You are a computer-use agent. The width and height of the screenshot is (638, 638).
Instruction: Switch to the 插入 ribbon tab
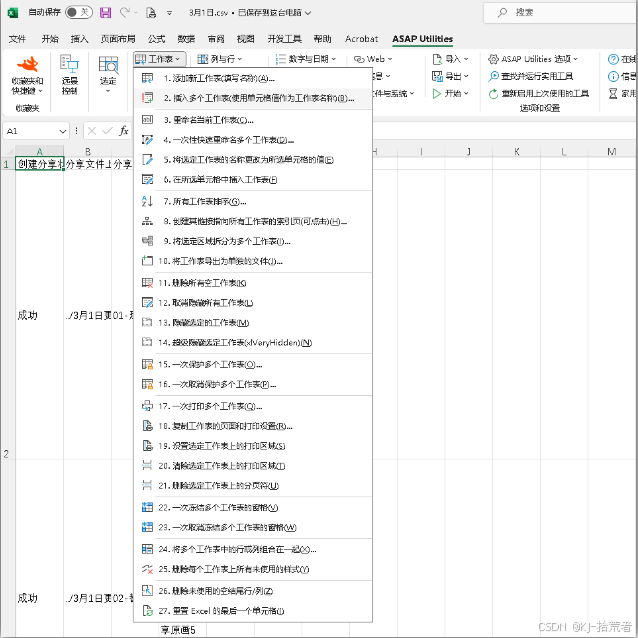[79, 39]
